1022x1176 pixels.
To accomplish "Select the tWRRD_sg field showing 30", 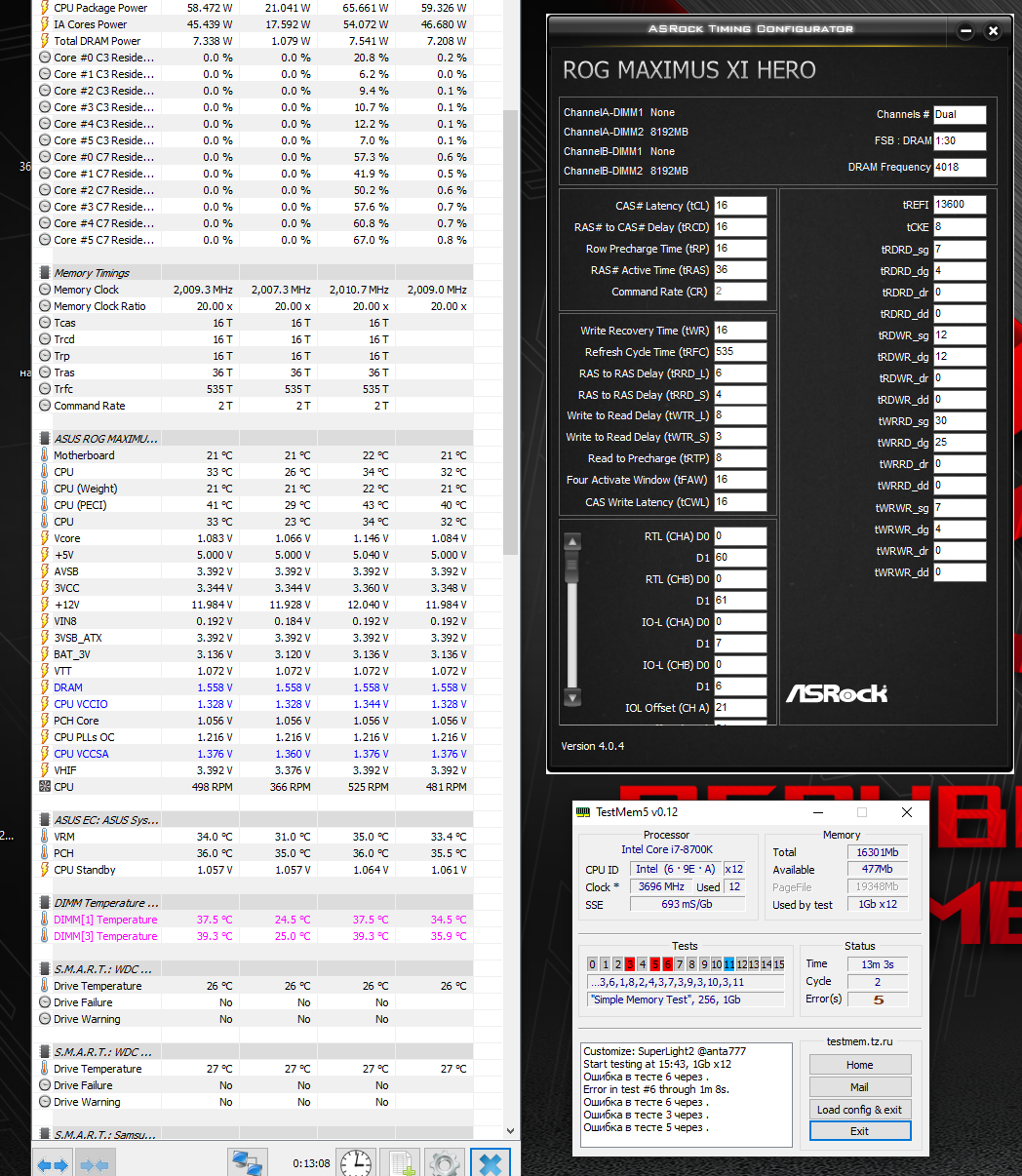I will click(960, 421).
